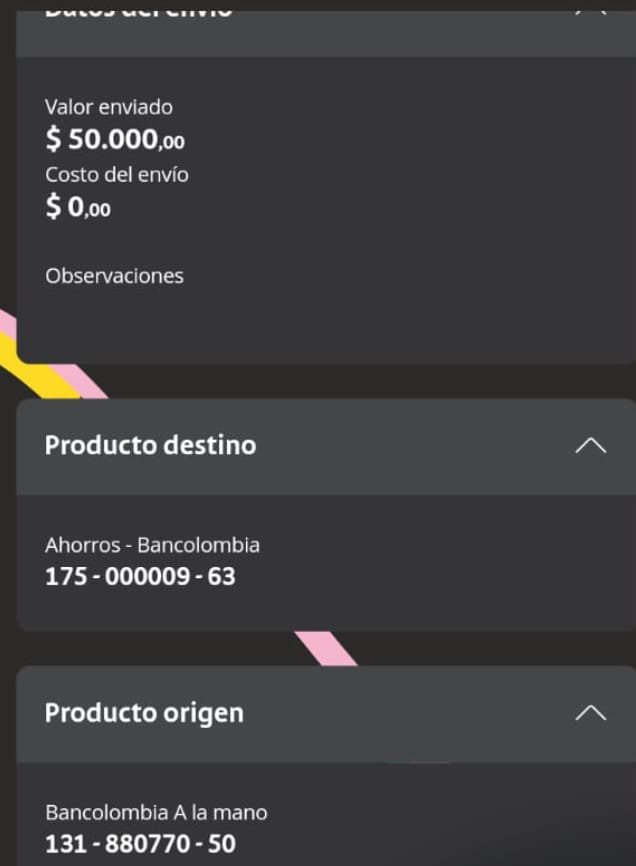Viewport: 636px width, 866px height.
Task: Select the Costo del envío label
Action: (x=117, y=174)
